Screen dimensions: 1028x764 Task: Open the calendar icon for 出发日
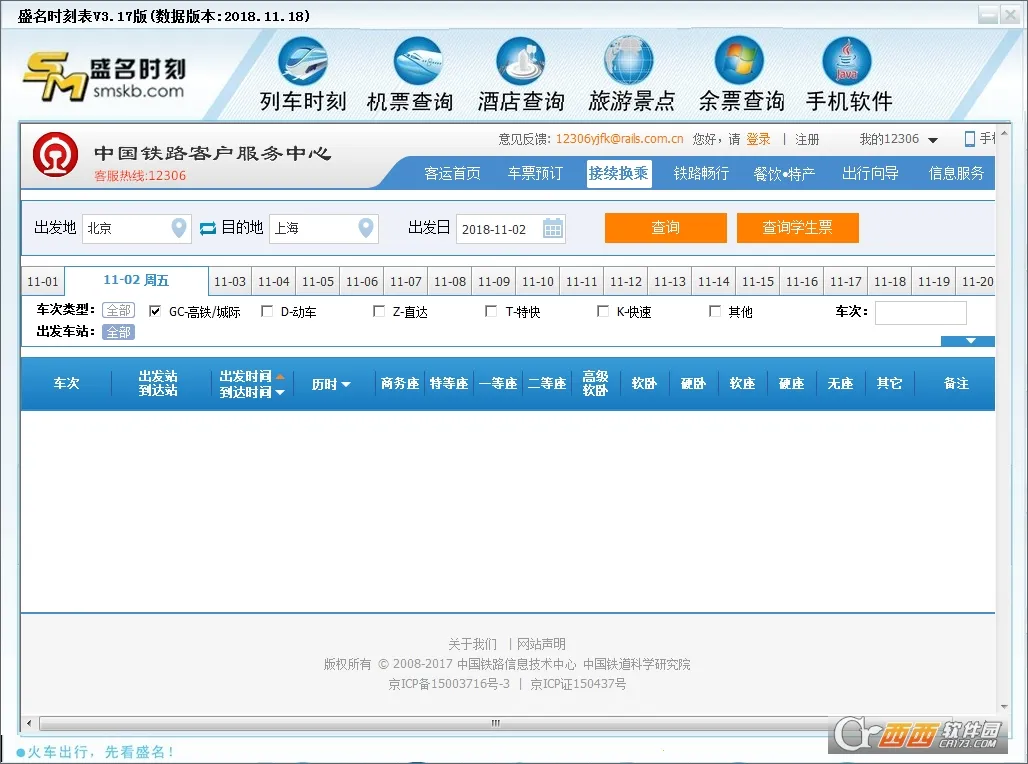(553, 228)
